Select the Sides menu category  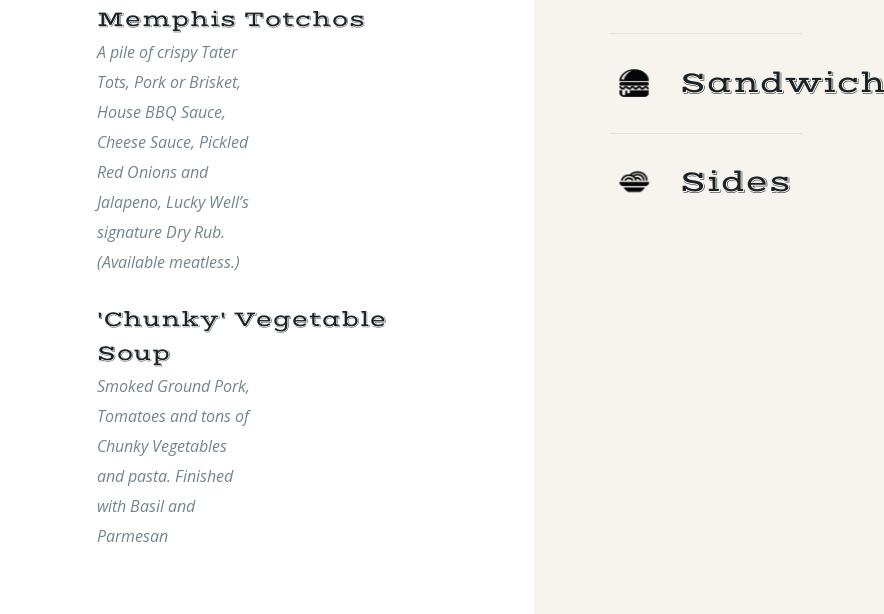click(736, 182)
